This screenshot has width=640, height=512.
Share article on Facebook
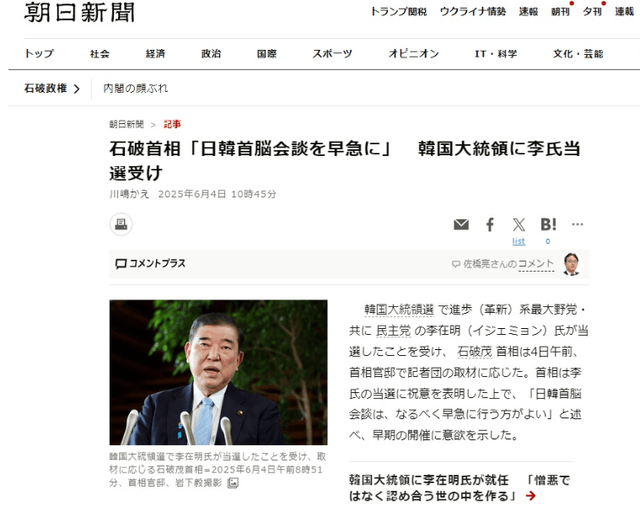click(x=490, y=224)
